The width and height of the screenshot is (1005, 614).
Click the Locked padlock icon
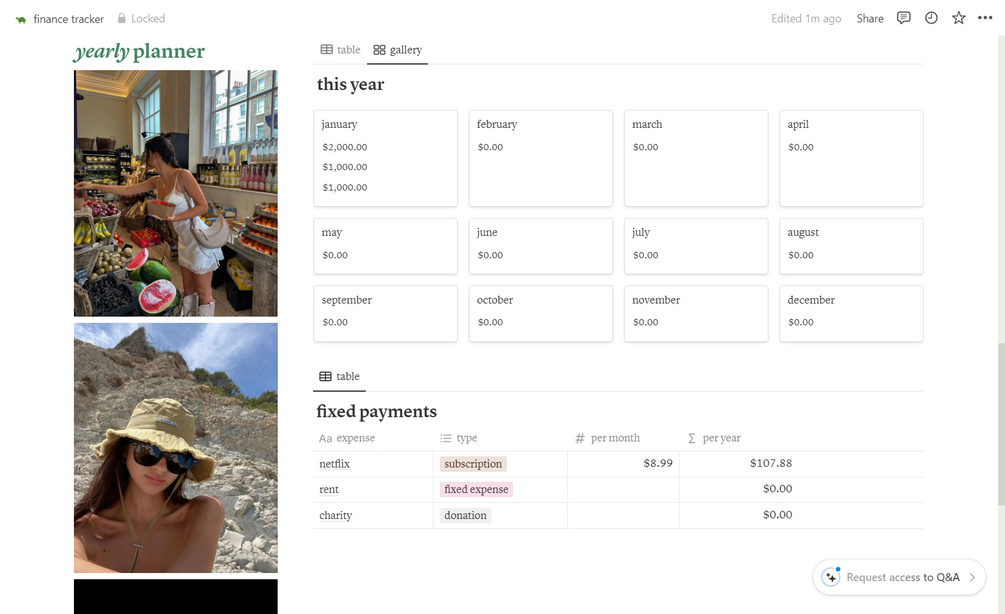[x=121, y=18]
